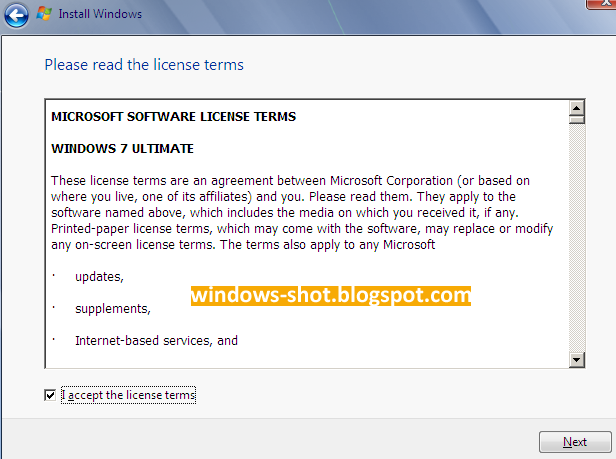
Task: Go back using the blue arrow button
Action: 16,15
